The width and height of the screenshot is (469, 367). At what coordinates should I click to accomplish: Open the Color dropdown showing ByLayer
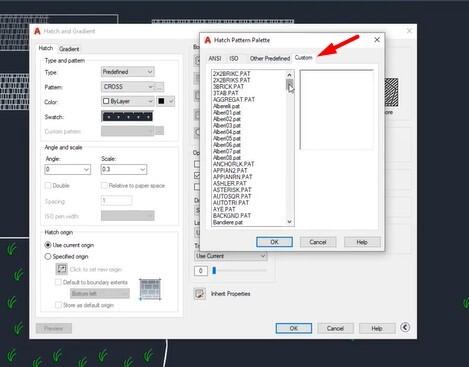point(128,101)
